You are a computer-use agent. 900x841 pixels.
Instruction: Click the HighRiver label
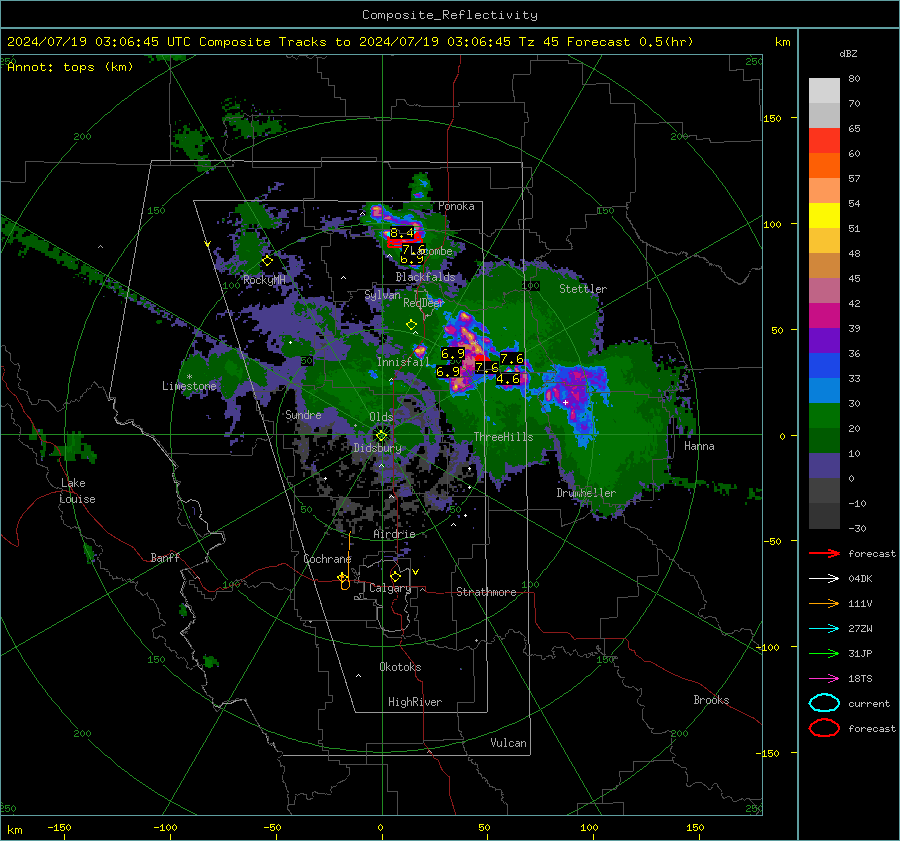(x=415, y=702)
